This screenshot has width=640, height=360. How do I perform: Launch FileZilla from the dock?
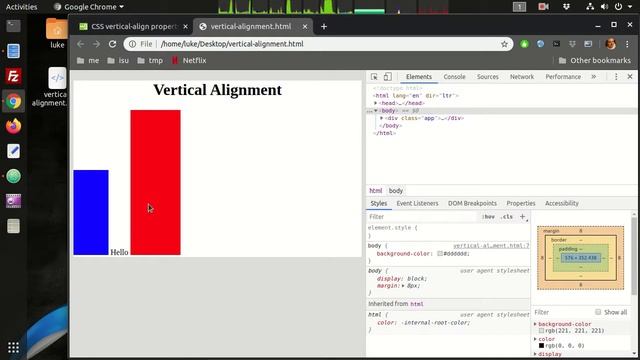13,76
